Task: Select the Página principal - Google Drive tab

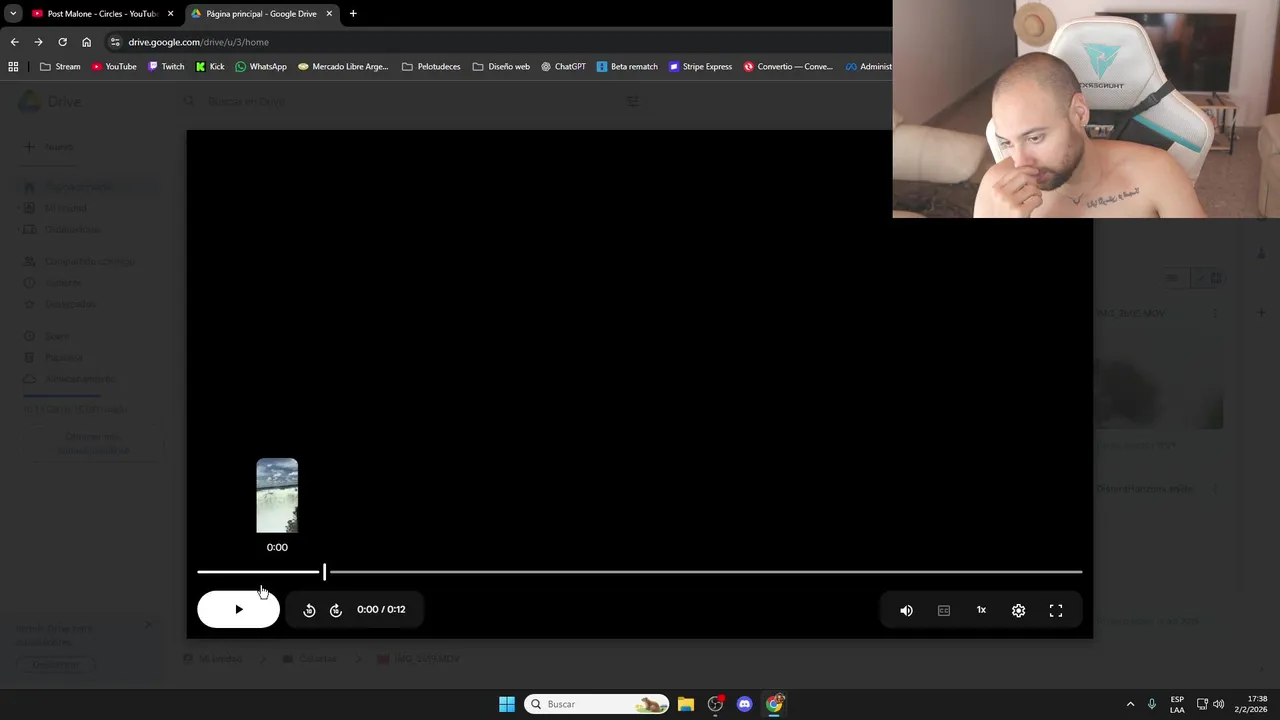Action: [x=260, y=14]
